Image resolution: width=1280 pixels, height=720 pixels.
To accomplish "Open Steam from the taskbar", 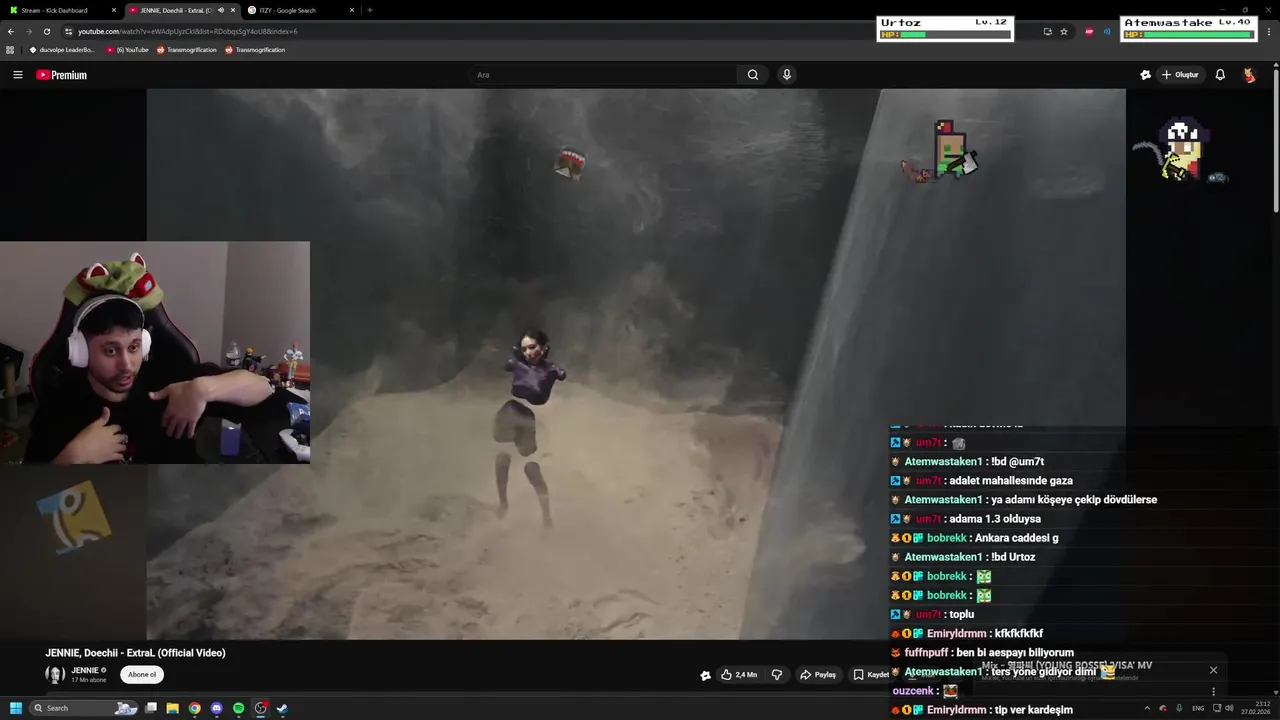I will coord(282,708).
